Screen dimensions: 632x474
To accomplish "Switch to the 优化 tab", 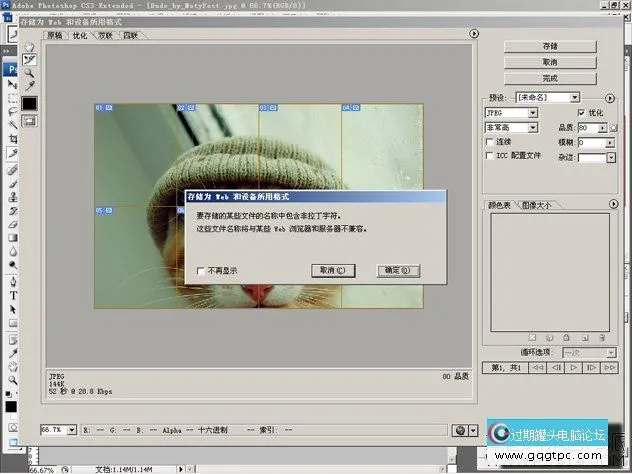I will click(x=80, y=35).
